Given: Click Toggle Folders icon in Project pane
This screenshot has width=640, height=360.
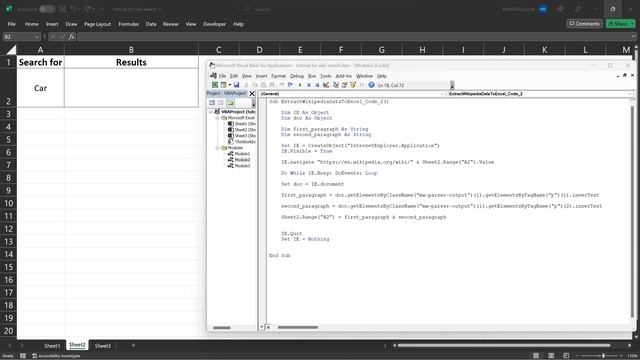Looking at the screenshot, I should 230,103.
